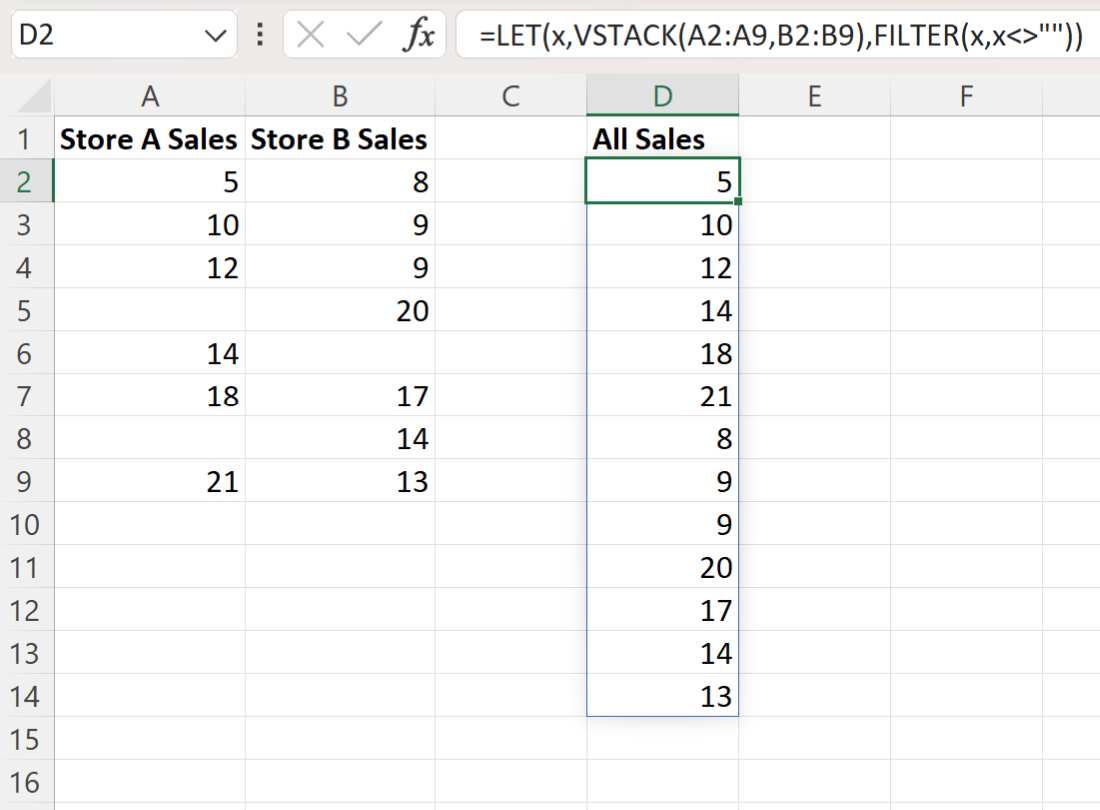This screenshot has width=1100, height=810.
Task: Click the Insert Function fx icon
Action: [x=418, y=37]
